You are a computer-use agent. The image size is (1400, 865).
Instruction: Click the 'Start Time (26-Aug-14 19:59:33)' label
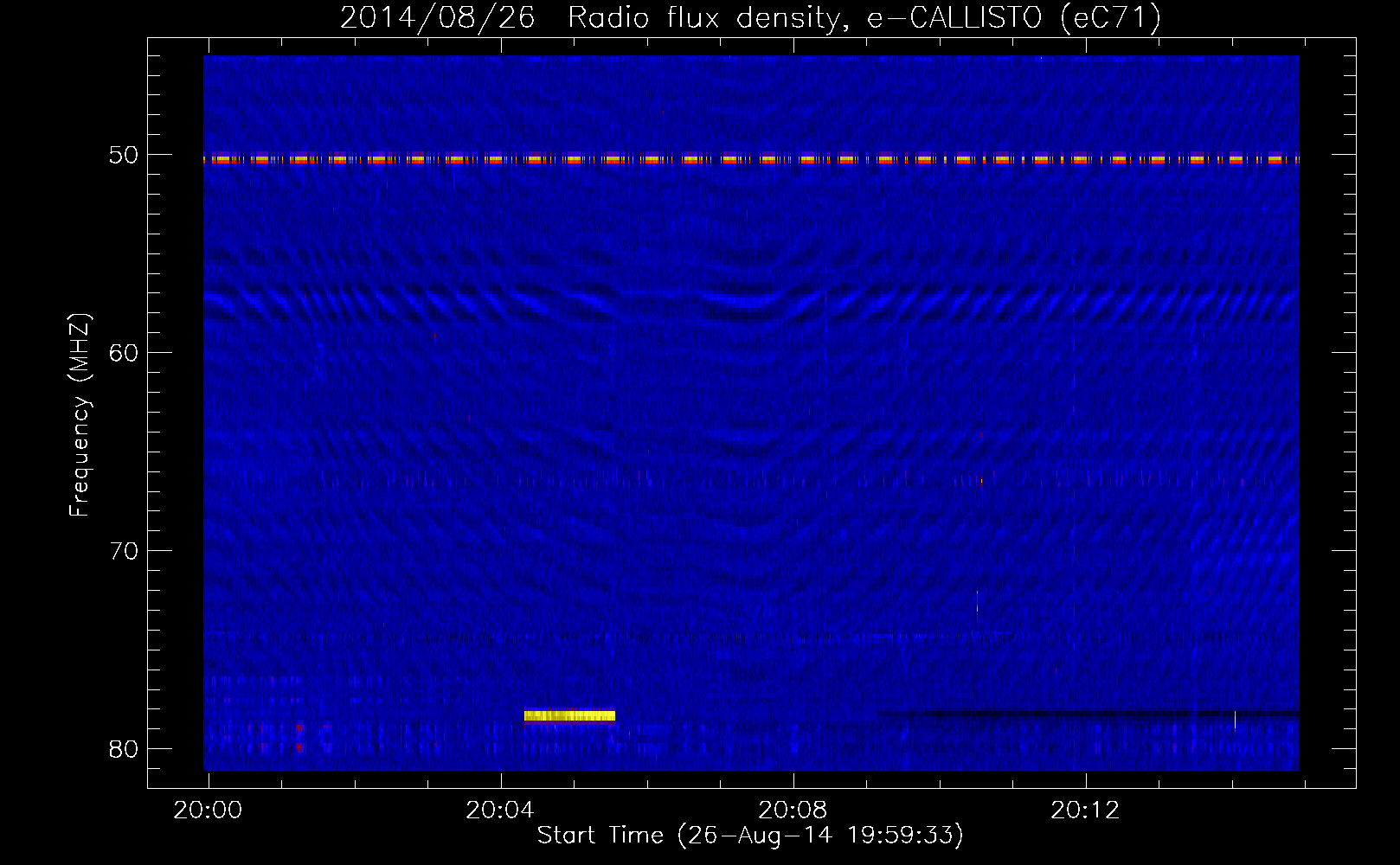pyautogui.click(x=750, y=836)
